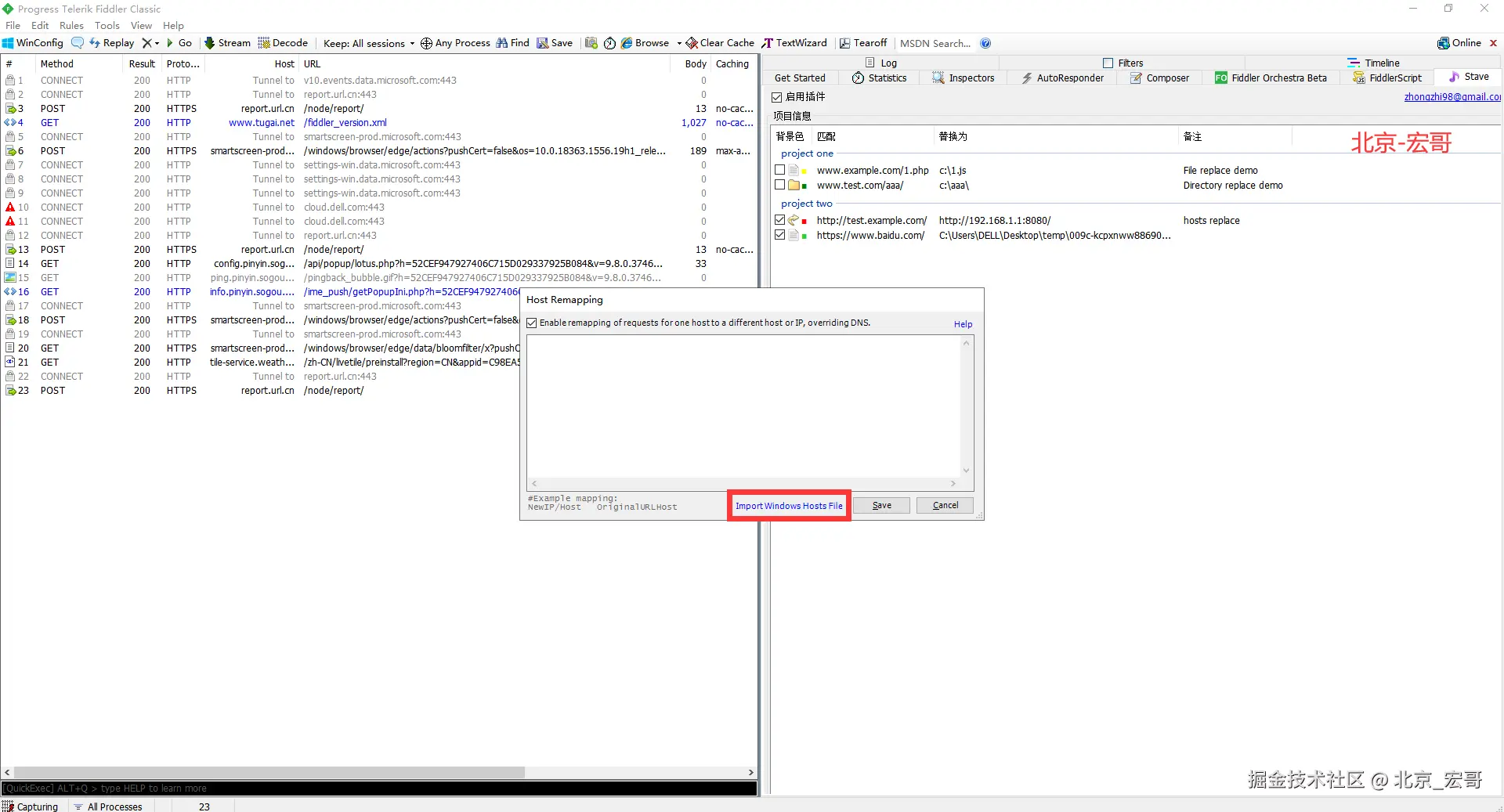Click the Go resume button
The width and height of the screenshot is (1504, 812).
coord(179,43)
